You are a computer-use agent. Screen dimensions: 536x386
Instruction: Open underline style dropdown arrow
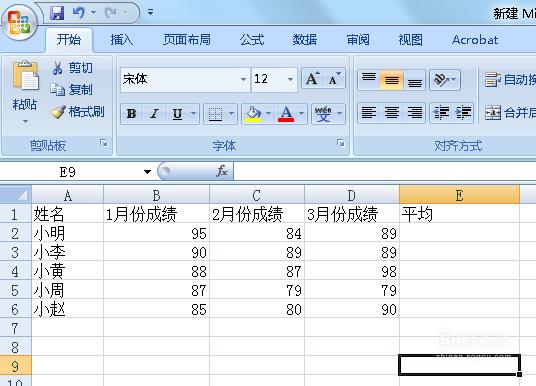(193, 114)
